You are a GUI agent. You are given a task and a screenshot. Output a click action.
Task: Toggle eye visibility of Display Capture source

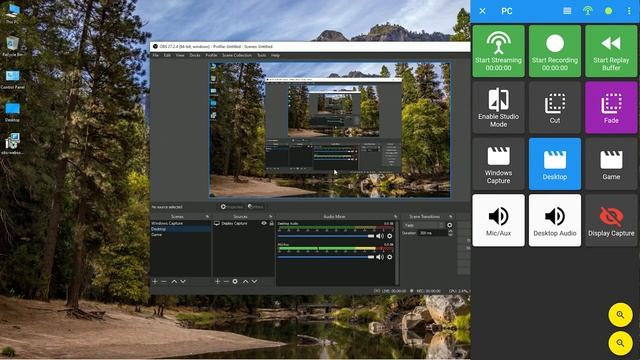(x=264, y=223)
